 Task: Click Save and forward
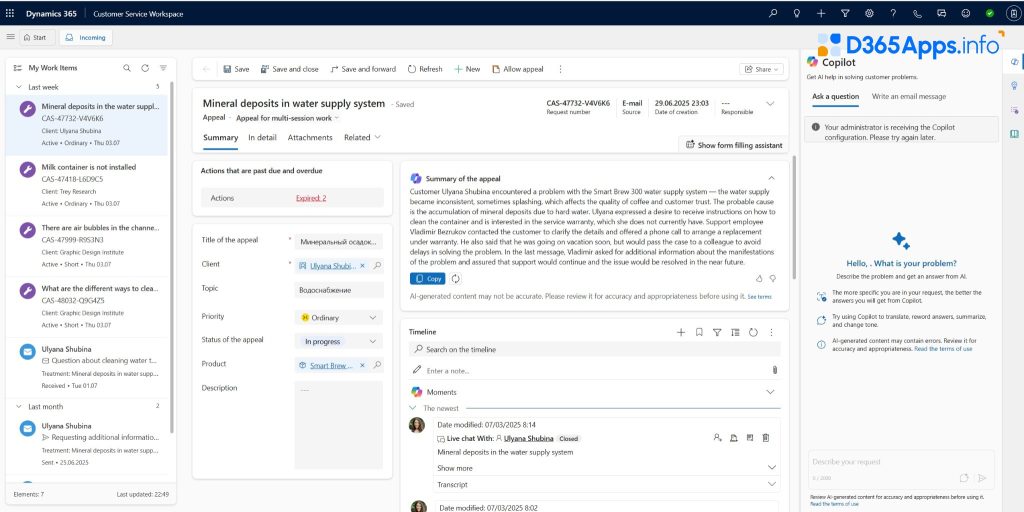[362, 69]
